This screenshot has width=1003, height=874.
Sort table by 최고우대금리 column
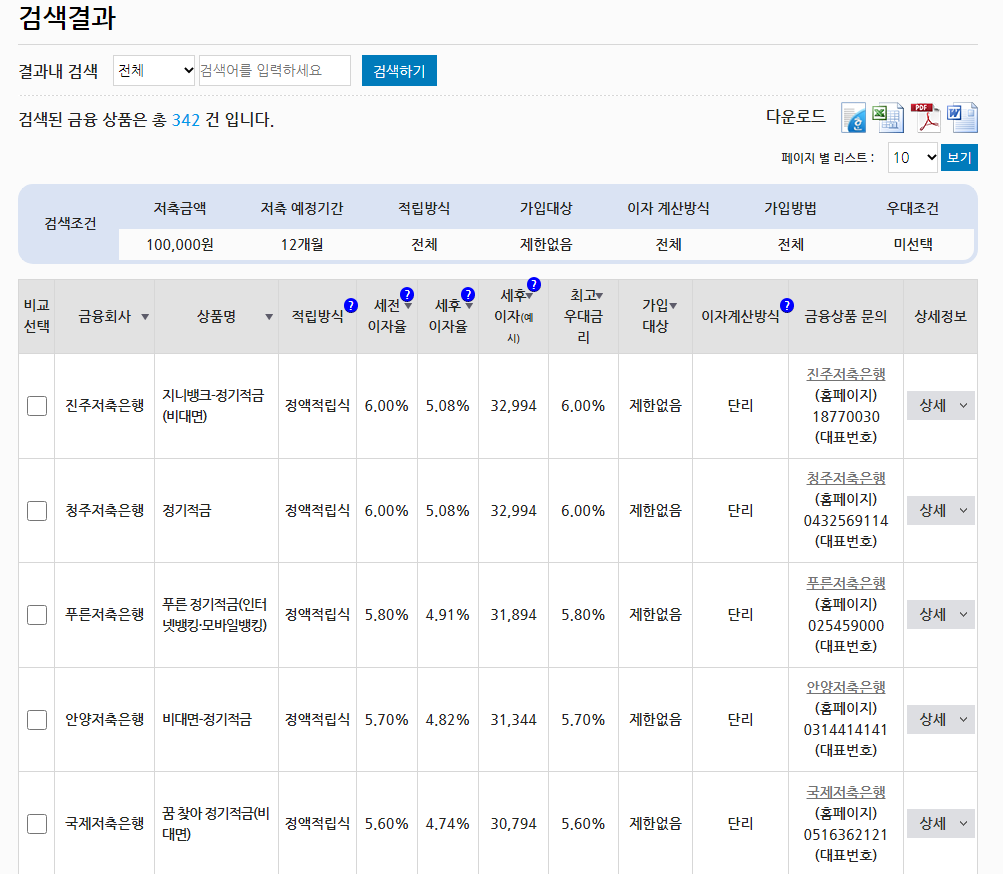pos(599,296)
